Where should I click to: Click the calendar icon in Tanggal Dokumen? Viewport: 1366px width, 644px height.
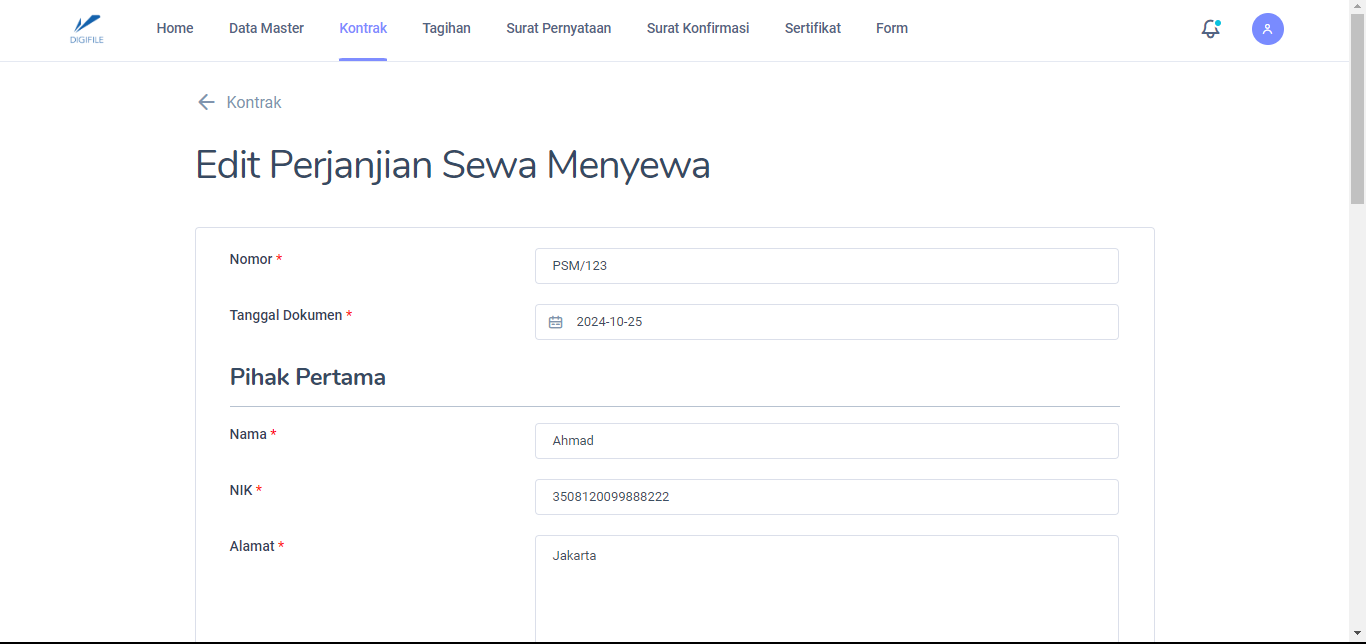pos(555,322)
